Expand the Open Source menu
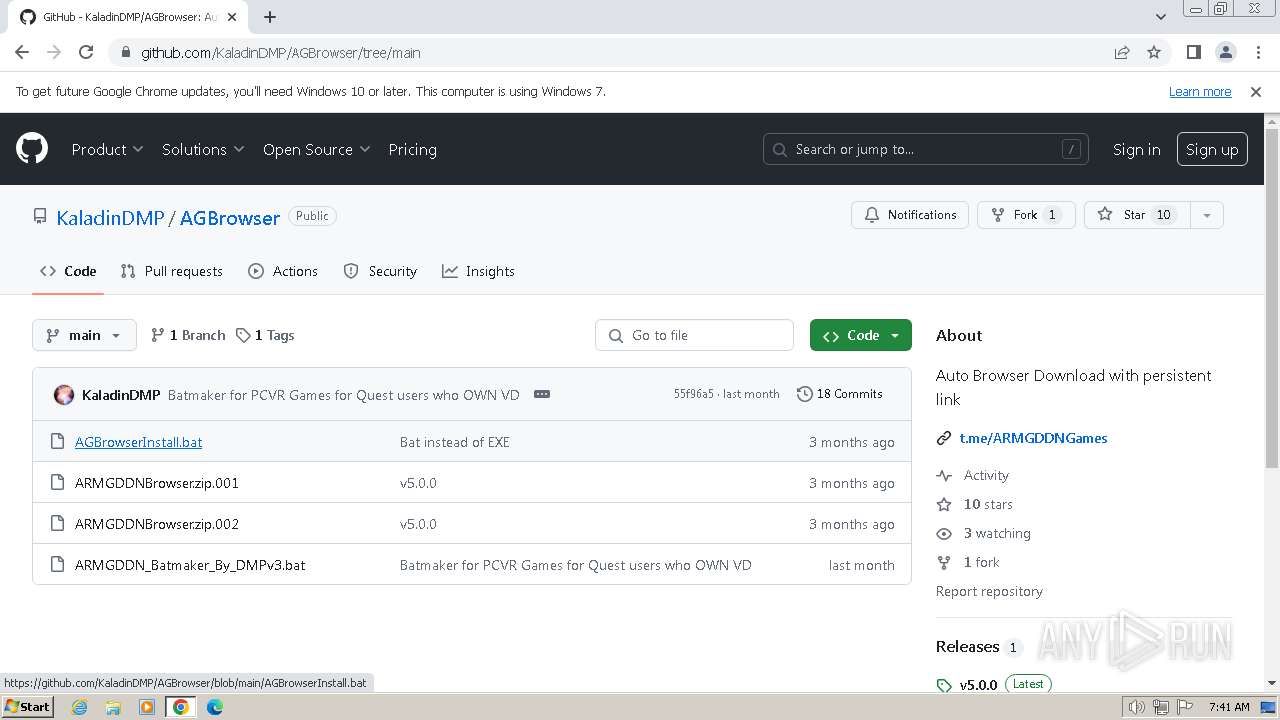Viewport: 1280px width, 720px height. click(x=316, y=149)
